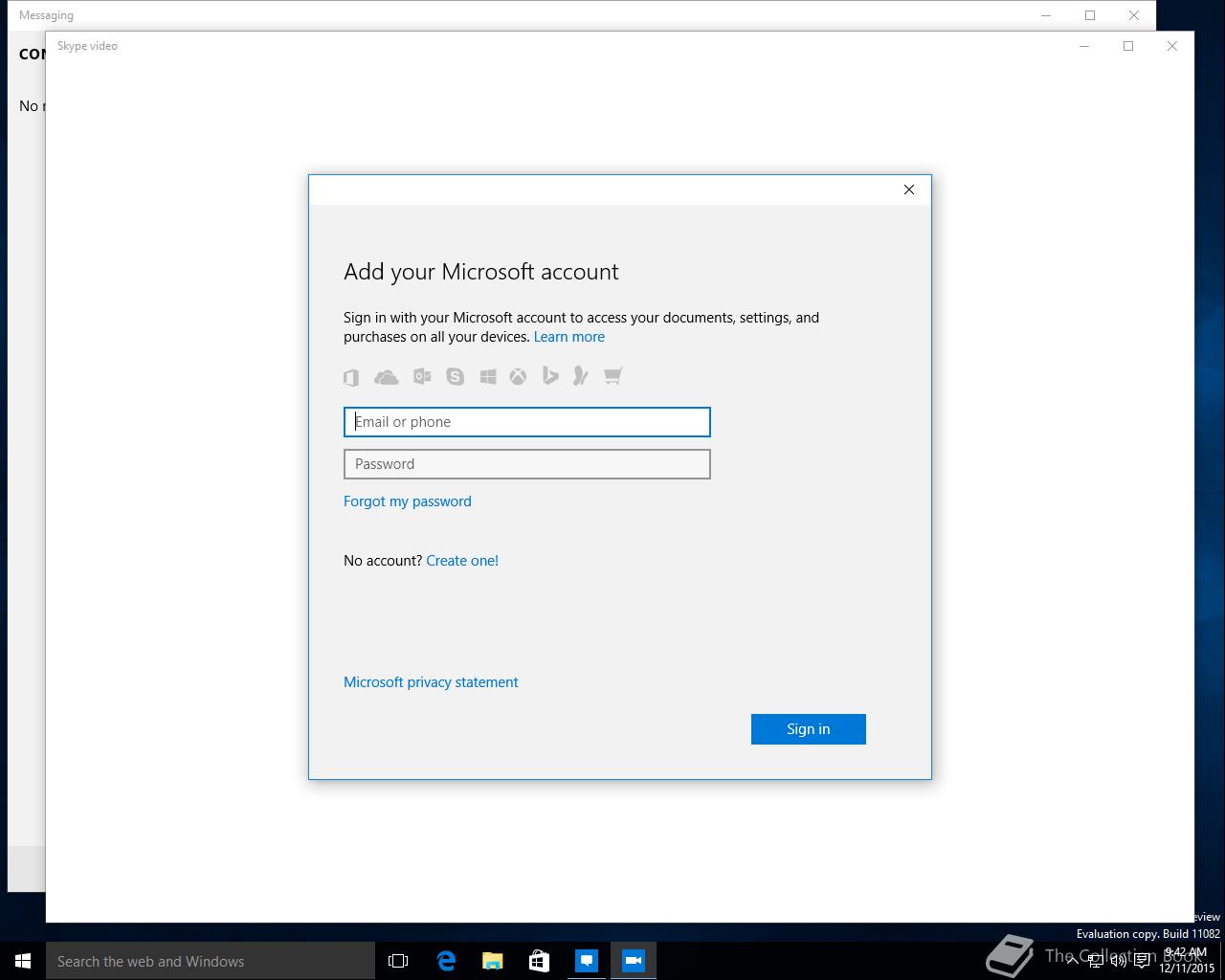Click Search the web and Windows box
This screenshot has height=980, width=1225.
pyautogui.click(x=211, y=961)
